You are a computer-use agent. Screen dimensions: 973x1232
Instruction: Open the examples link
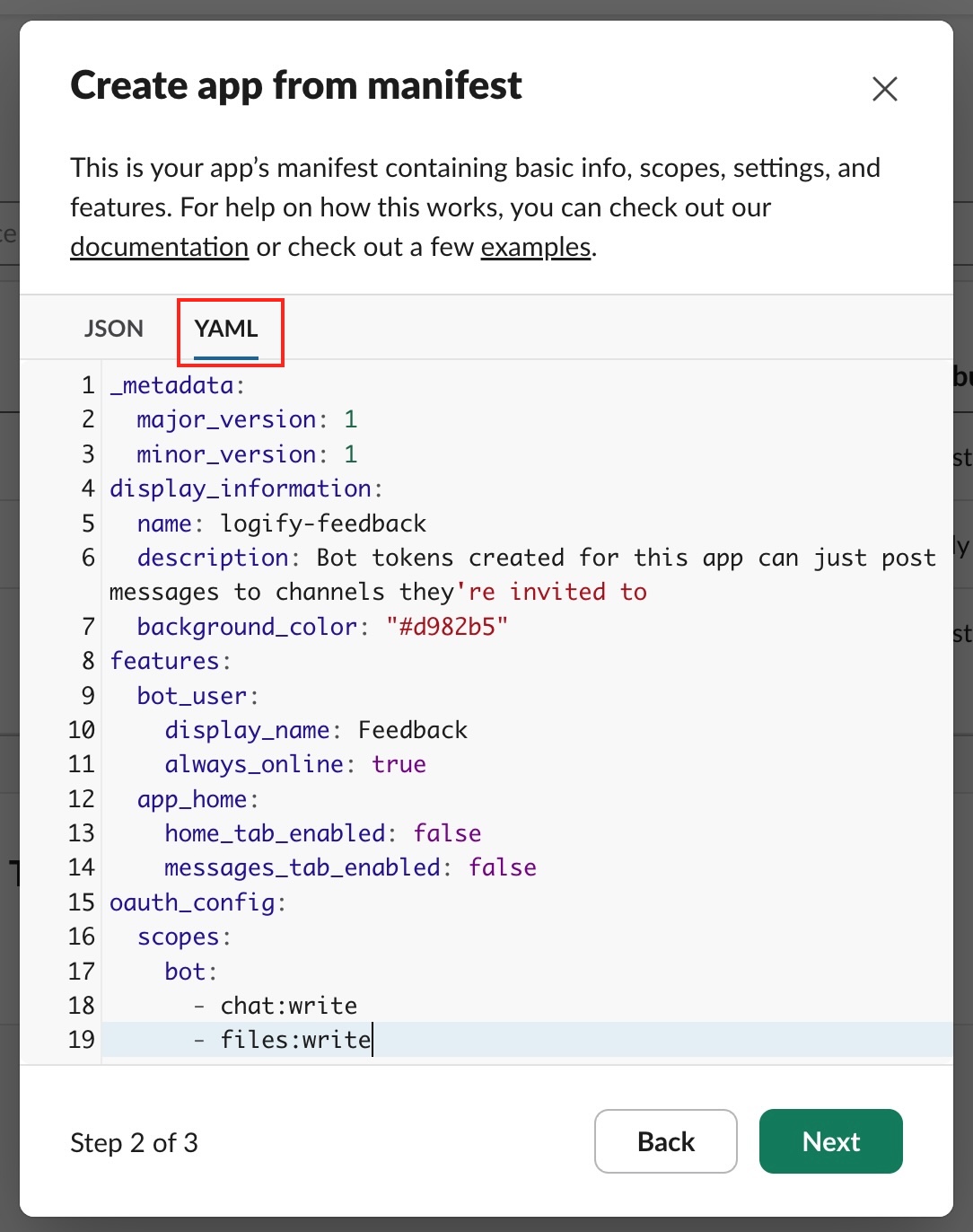[535, 247]
